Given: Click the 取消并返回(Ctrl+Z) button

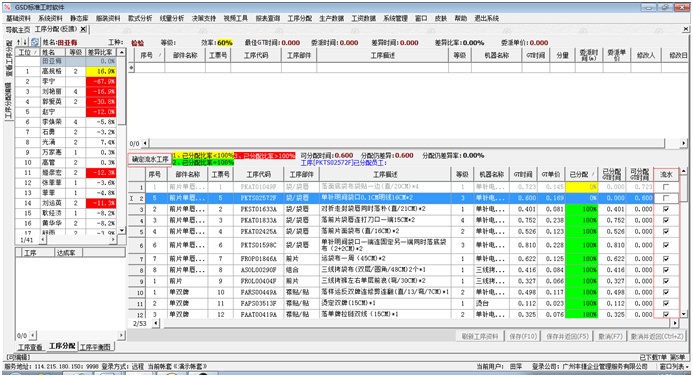Looking at the screenshot, I should point(657,336).
